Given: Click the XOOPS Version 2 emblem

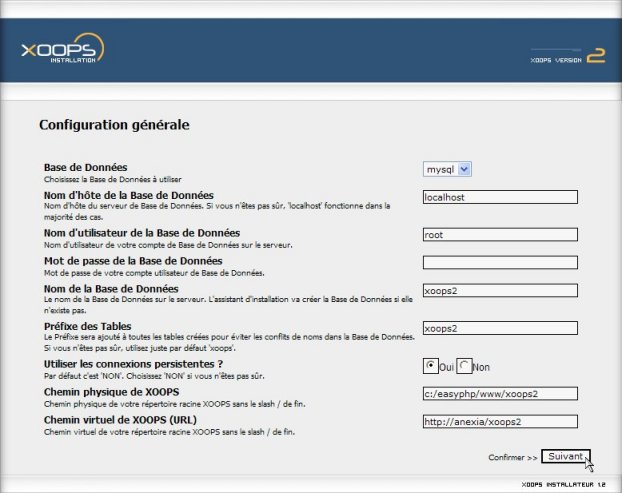Looking at the screenshot, I should (x=568, y=56).
